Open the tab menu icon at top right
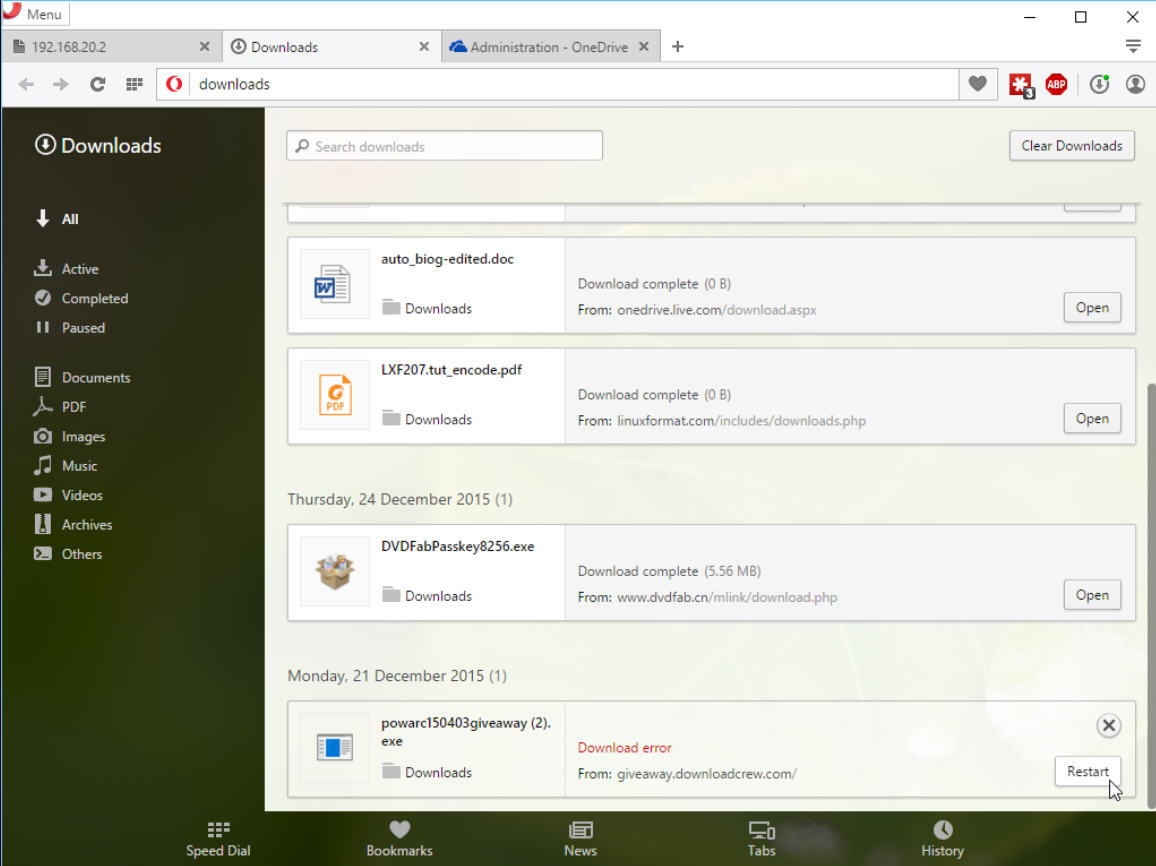This screenshot has width=1156, height=866. tap(1133, 46)
